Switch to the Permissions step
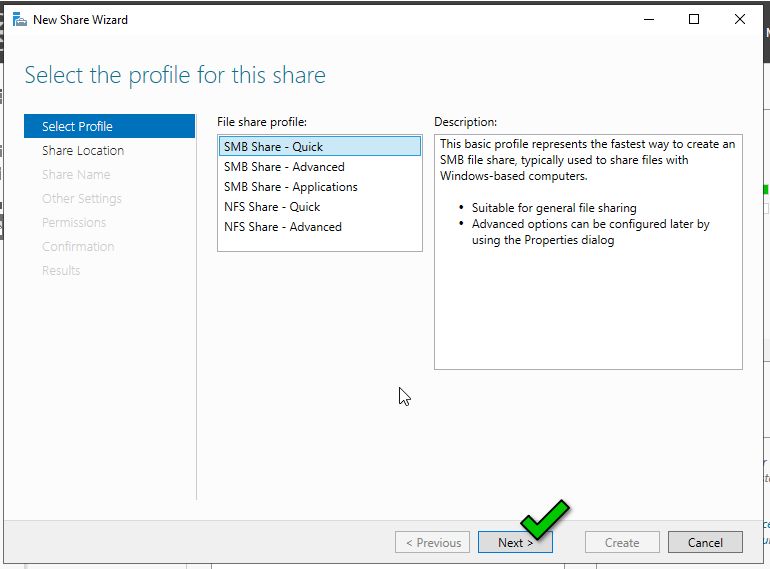The height and width of the screenshot is (569, 770). coord(74,223)
